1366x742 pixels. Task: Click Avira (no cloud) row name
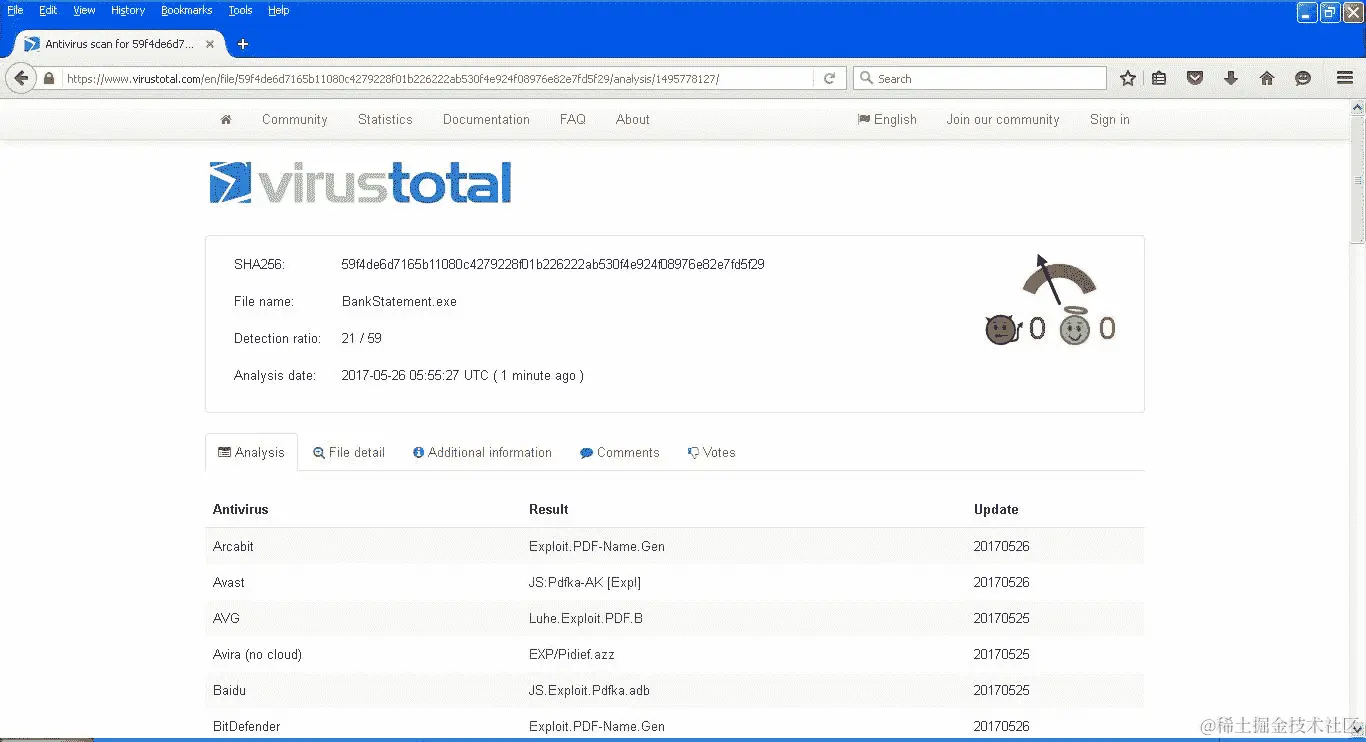click(257, 654)
